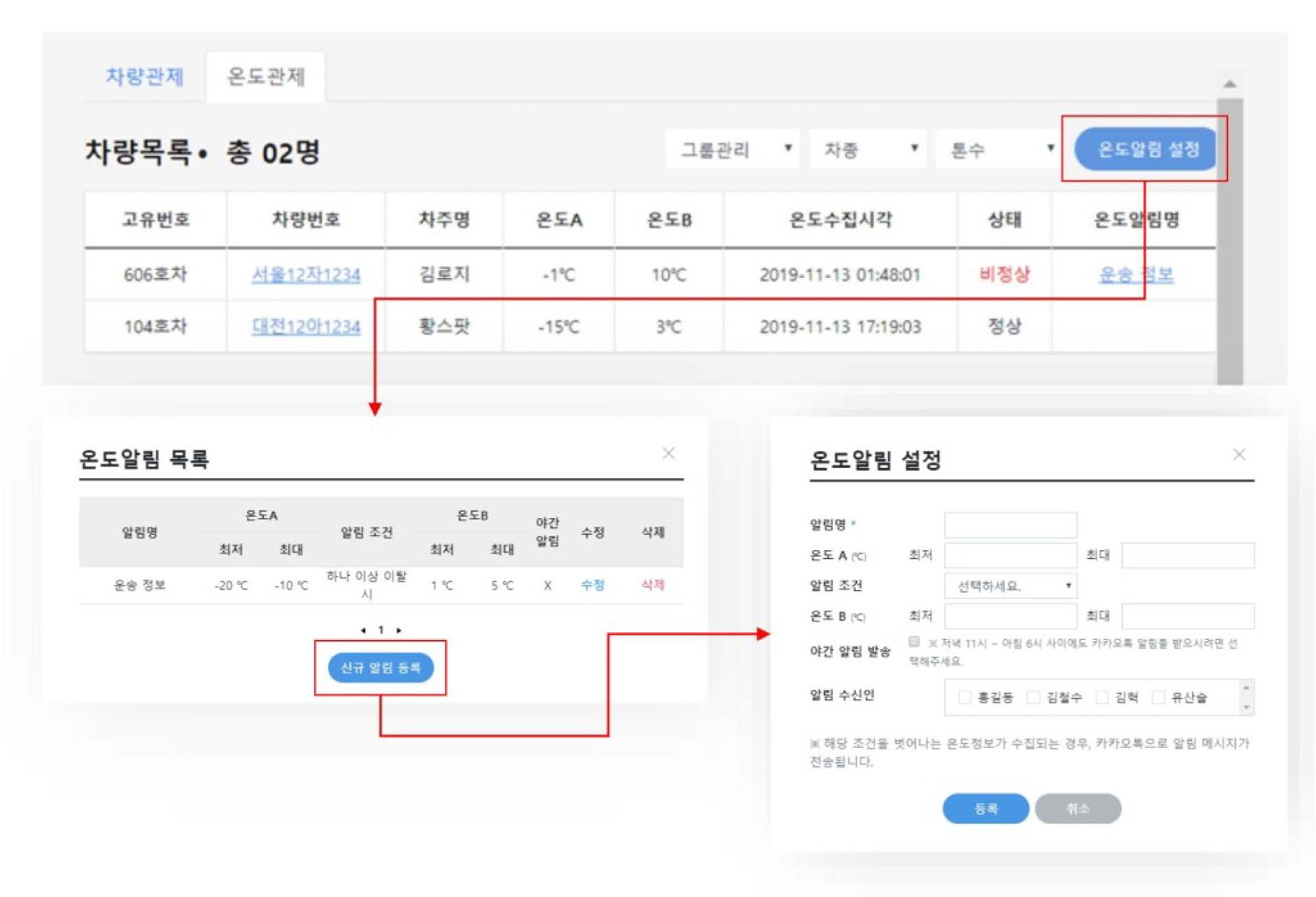Enable the 야간 알림 발송 checkbox

click(914, 641)
